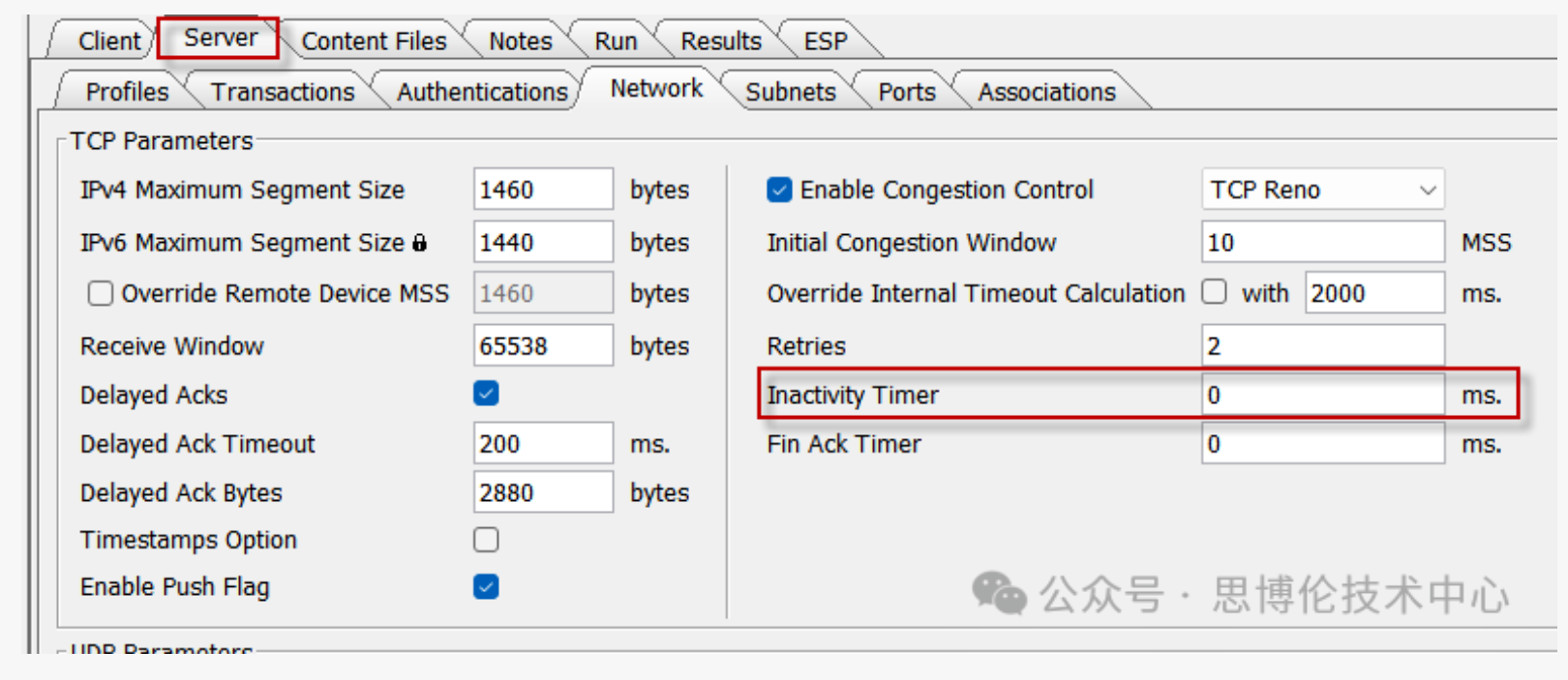Click the Inactivity Timer input field
The image size is (1568, 680).
pos(1322,395)
